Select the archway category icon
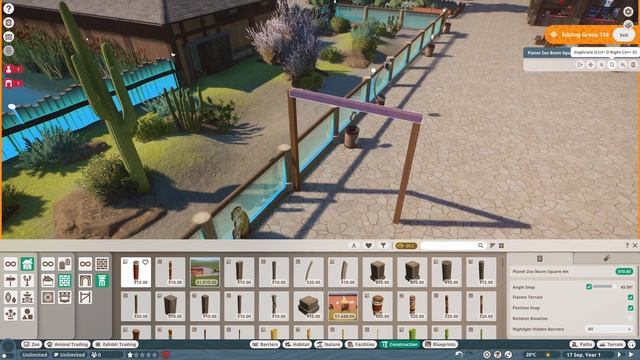This screenshot has height=360, width=640. point(85,280)
